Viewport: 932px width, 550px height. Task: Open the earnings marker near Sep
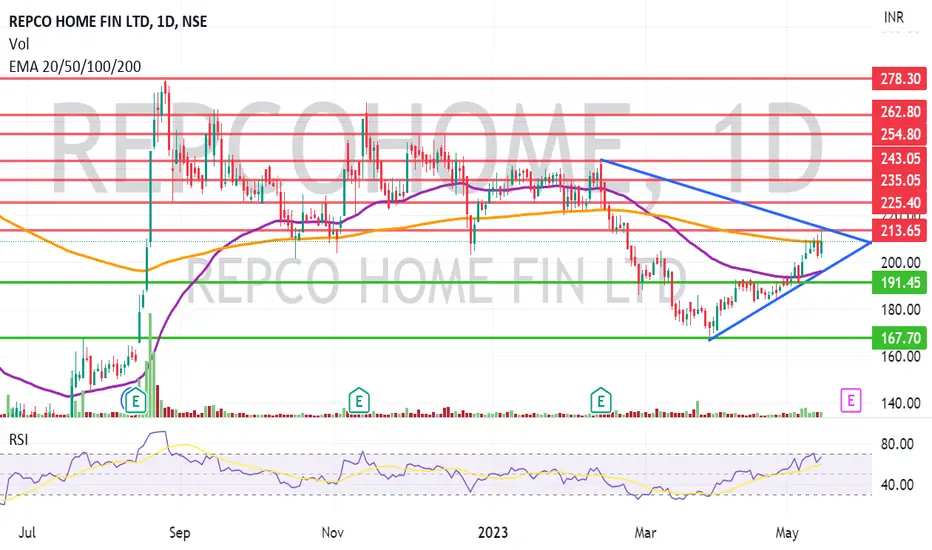[136, 401]
